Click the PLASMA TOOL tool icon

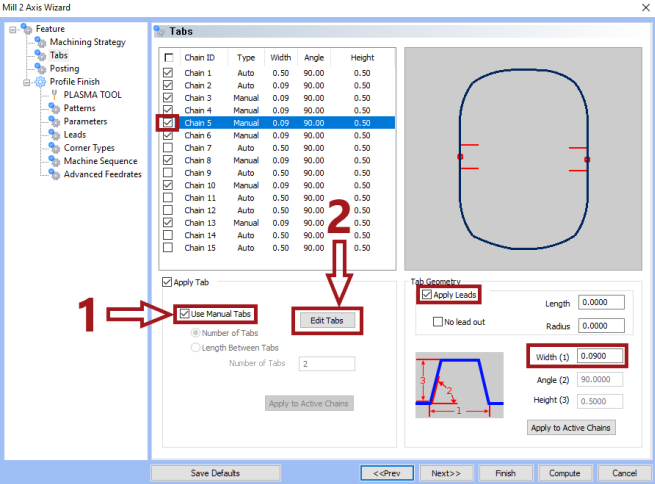tap(54, 95)
